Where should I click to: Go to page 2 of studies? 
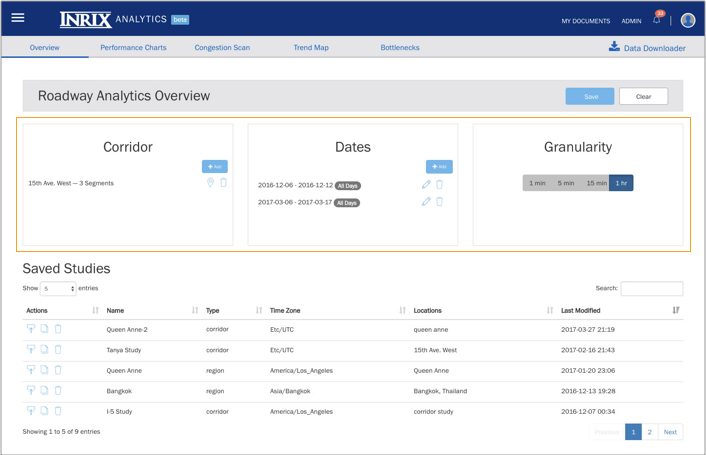pyautogui.click(x=649, y=432)
